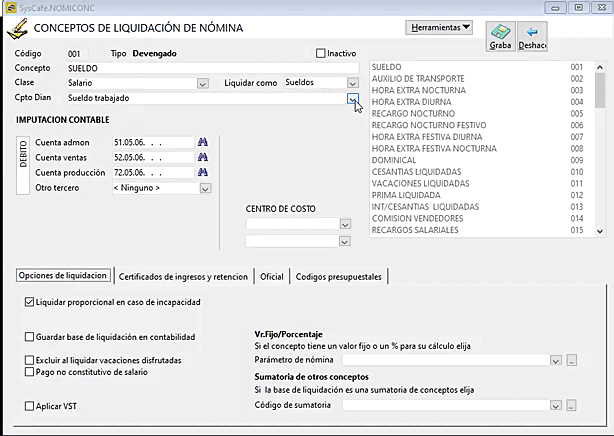Select INT/CESANTIAS LIQUIDADAS in list
Screen dimensions: 614x436
482,207
